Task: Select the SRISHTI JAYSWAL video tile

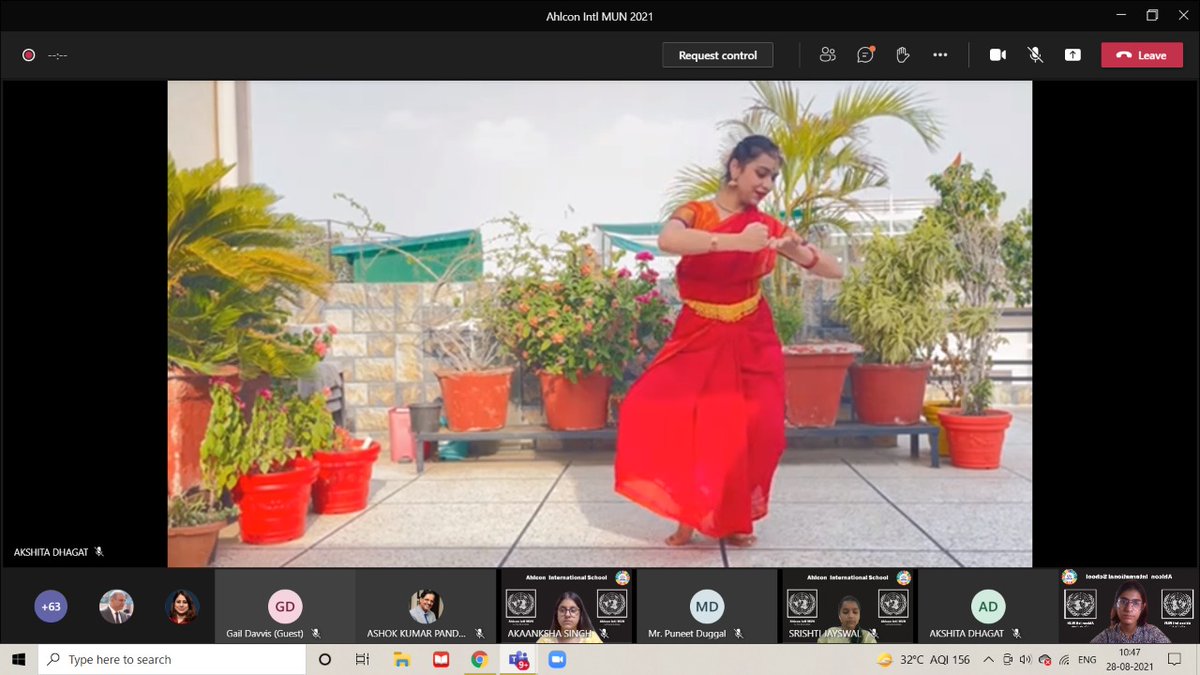Action: coord(848,606)
